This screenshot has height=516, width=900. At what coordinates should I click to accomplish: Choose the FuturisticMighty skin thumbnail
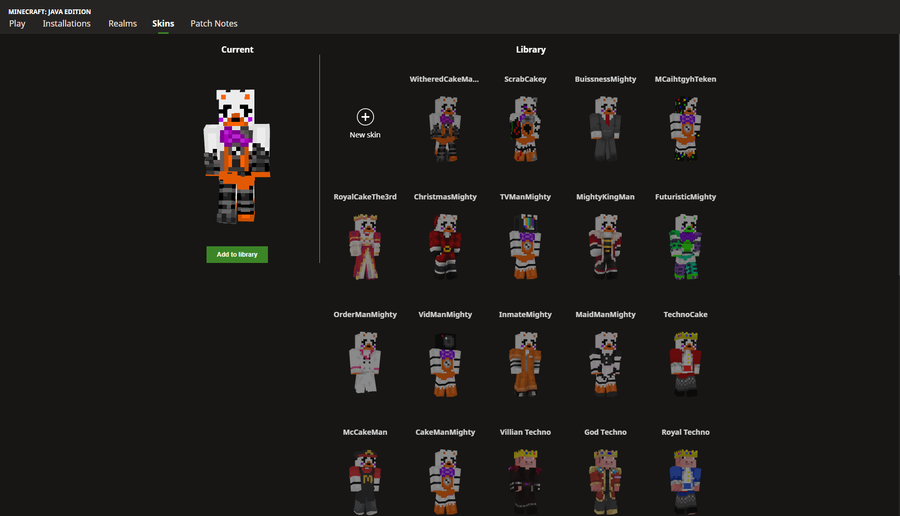(x=685, y=247)
